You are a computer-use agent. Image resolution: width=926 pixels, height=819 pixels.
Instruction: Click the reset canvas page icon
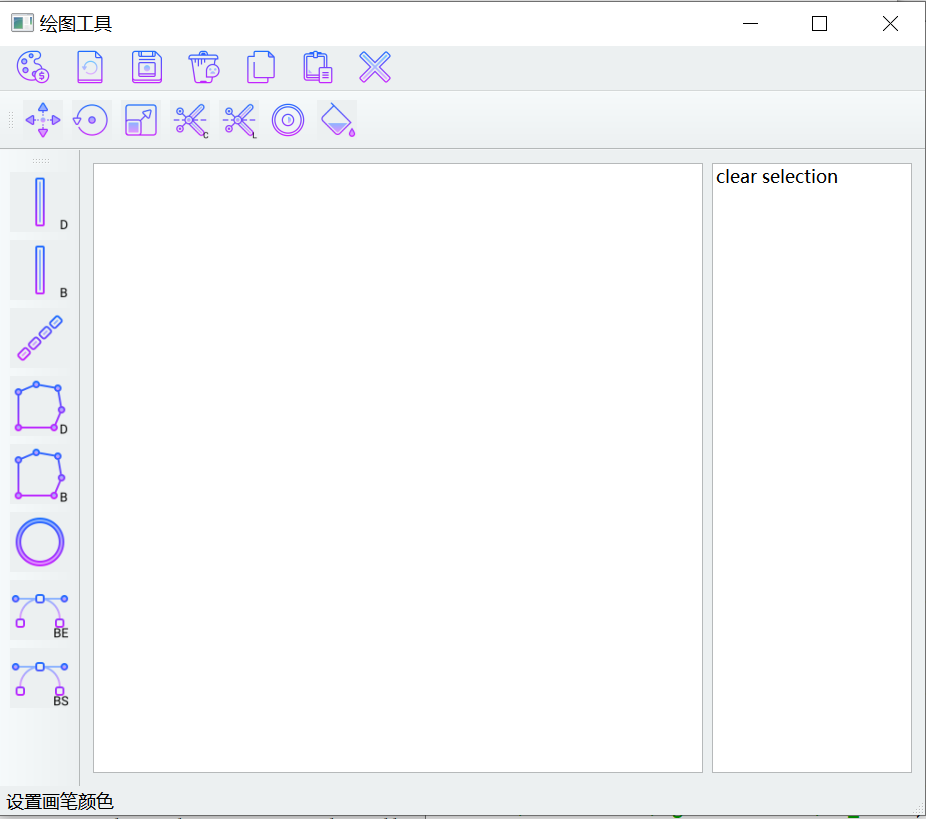(x=90, y=67)
